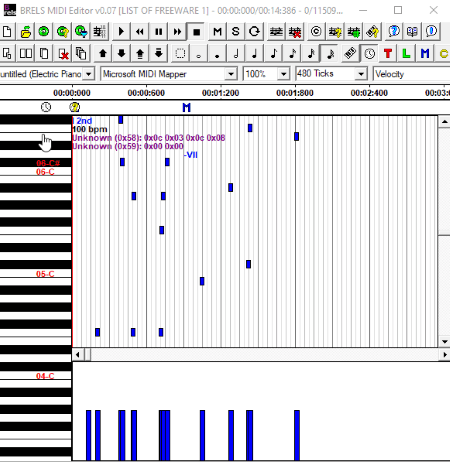Click the rewind button

tap(140, 32)
